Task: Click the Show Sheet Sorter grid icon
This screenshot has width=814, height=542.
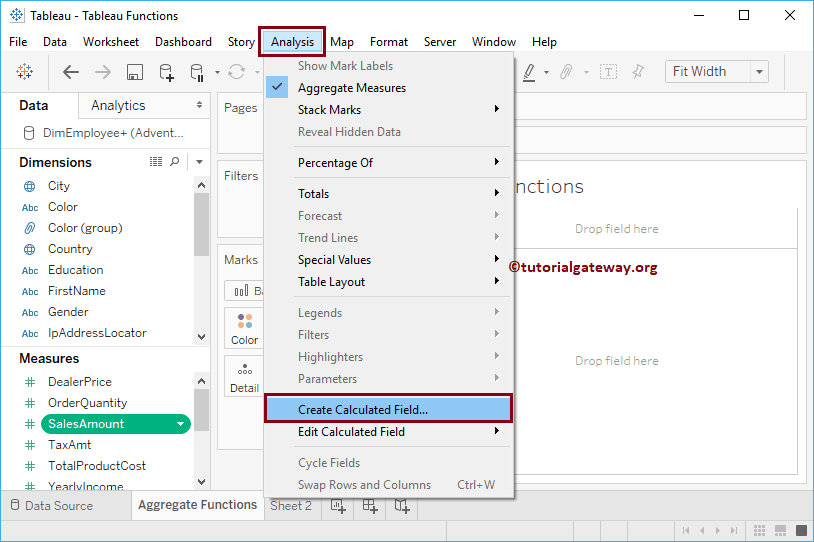Action: pos(759,531)
